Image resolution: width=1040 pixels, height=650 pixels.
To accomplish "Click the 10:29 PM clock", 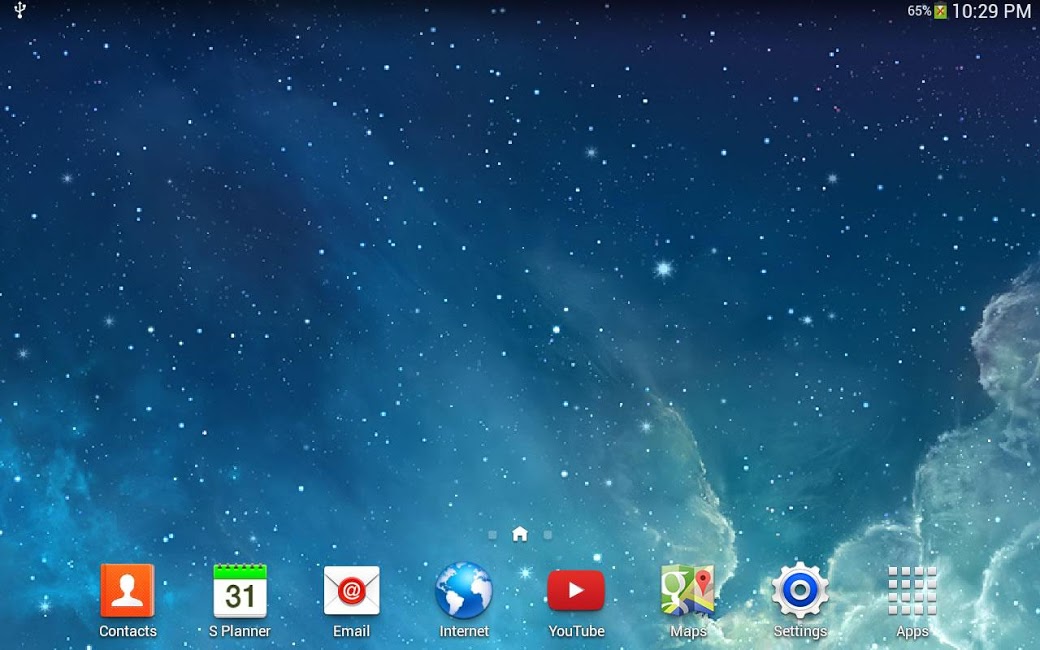I will pyautogui.click(x=990, y=12).
